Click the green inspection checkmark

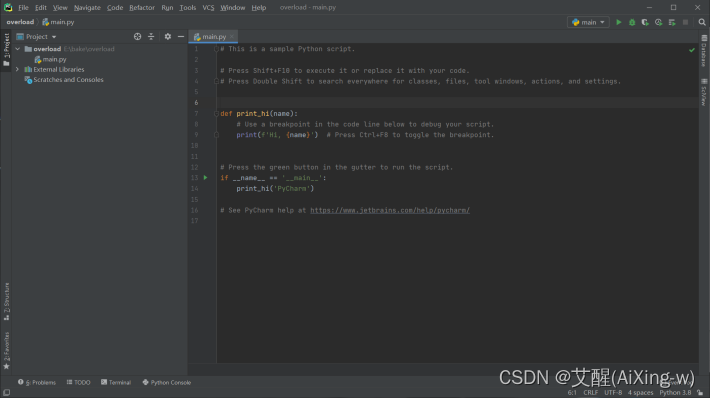tap(691, 50)
